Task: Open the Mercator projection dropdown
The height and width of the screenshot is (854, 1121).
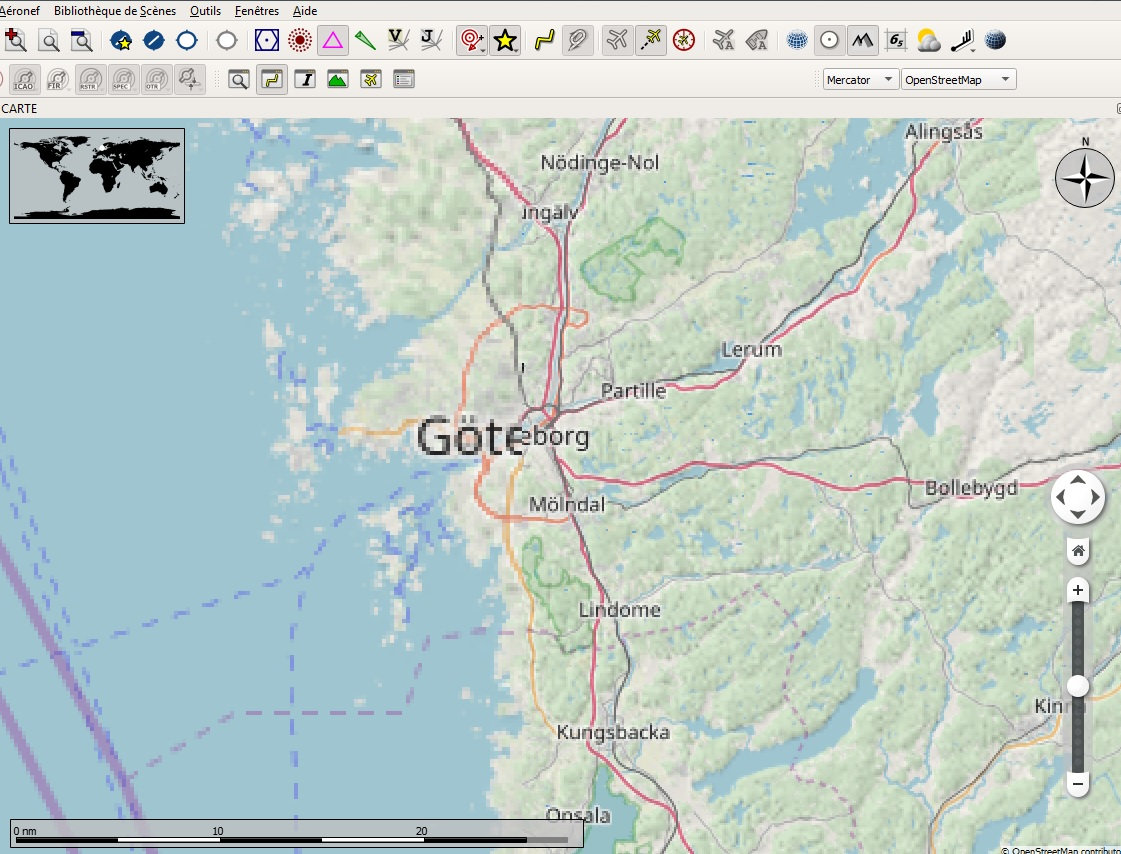Action: click(860, 80)
